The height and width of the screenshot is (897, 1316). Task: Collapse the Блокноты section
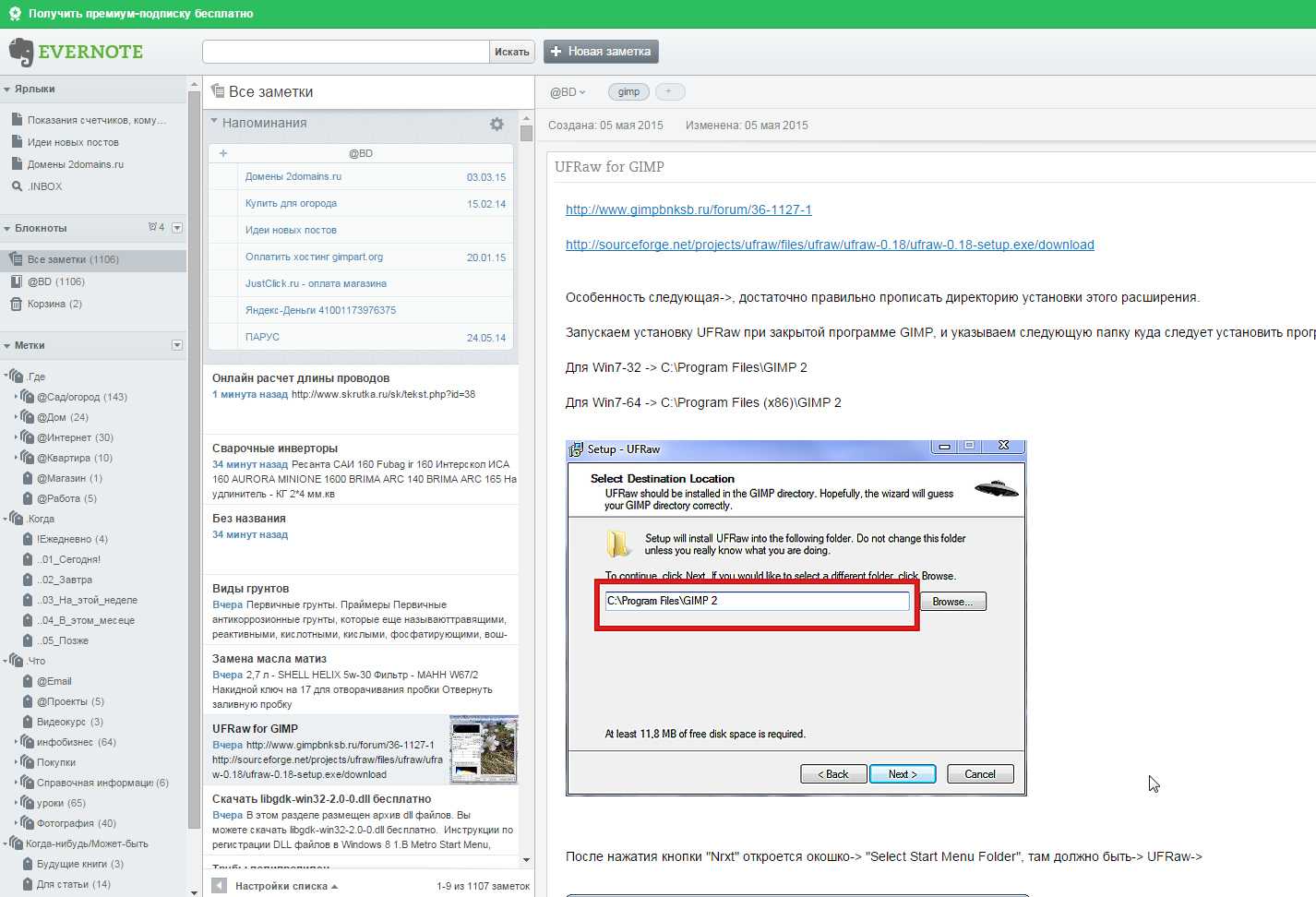point(7,229)
